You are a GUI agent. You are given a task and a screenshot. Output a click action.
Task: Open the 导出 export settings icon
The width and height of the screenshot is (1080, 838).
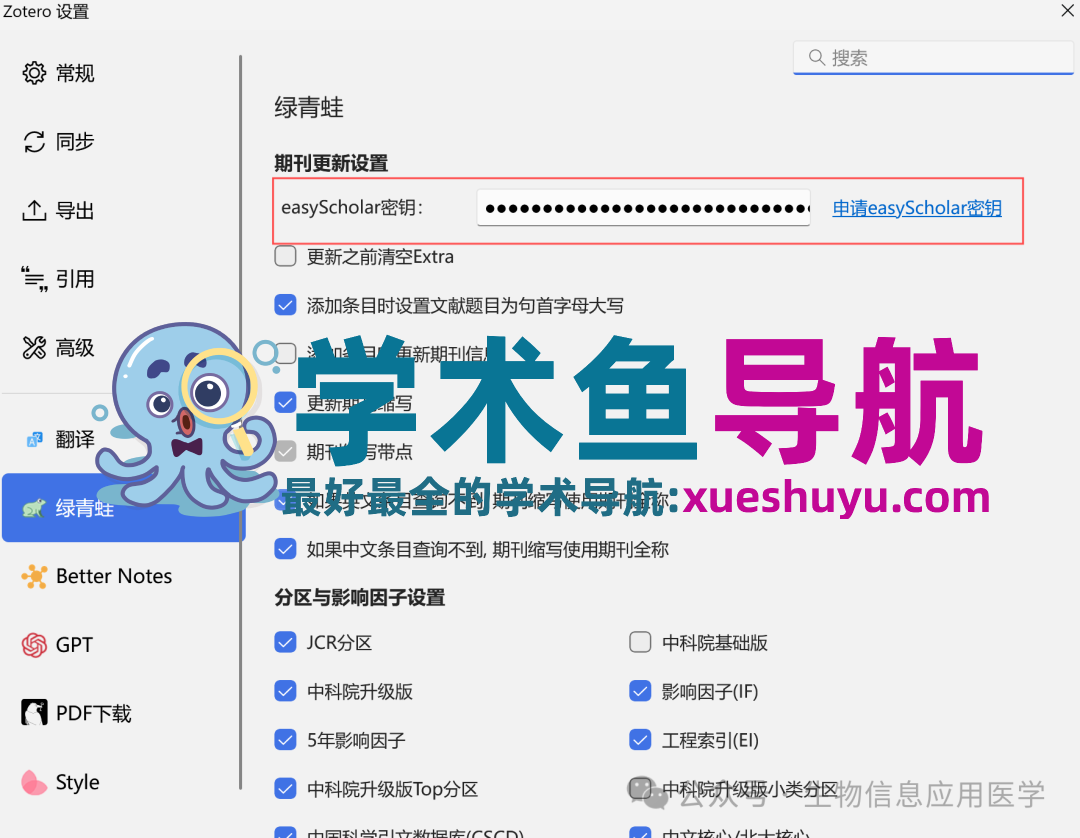click(x=34, y=211)
